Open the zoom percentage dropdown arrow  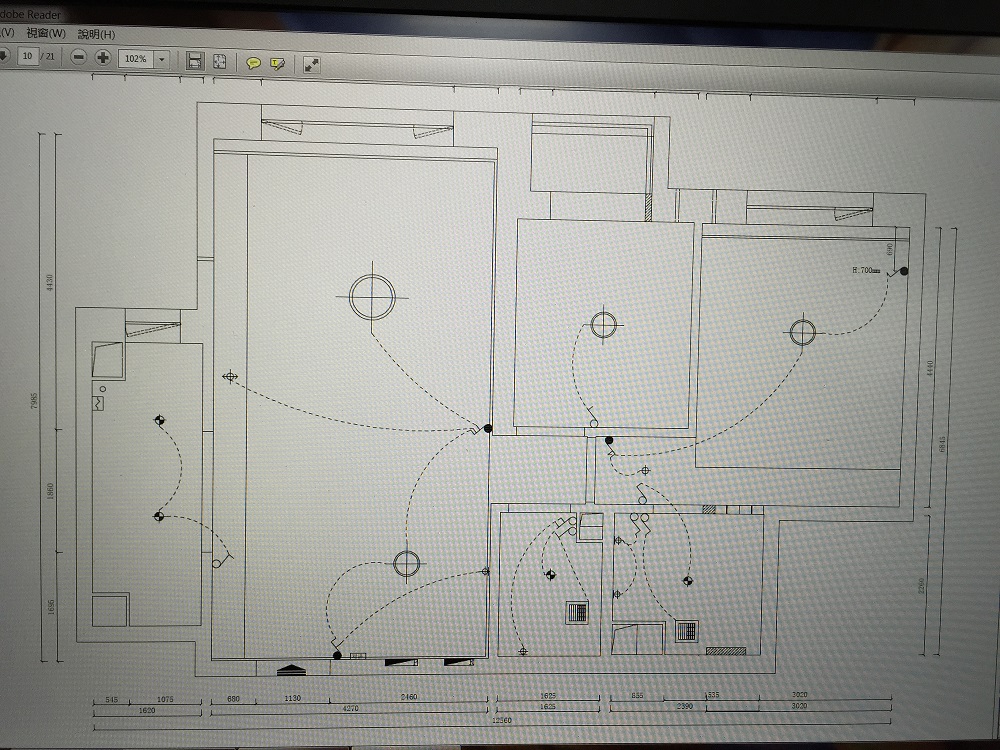tap(161, 60)
